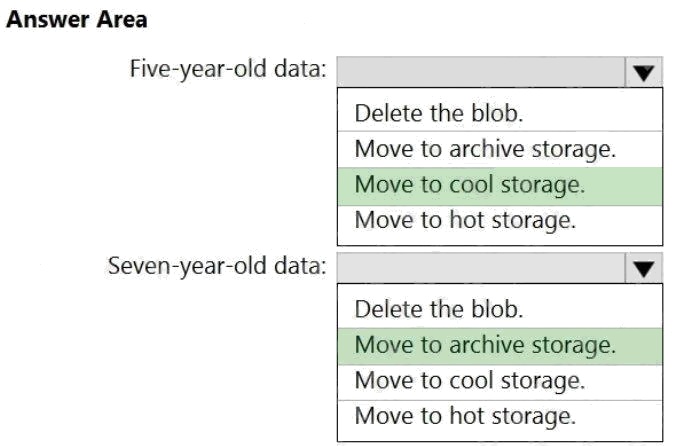688x446 pixels.
Task: Choose Move to archive storage for Seven-year-old data
Action: (484, 345)
